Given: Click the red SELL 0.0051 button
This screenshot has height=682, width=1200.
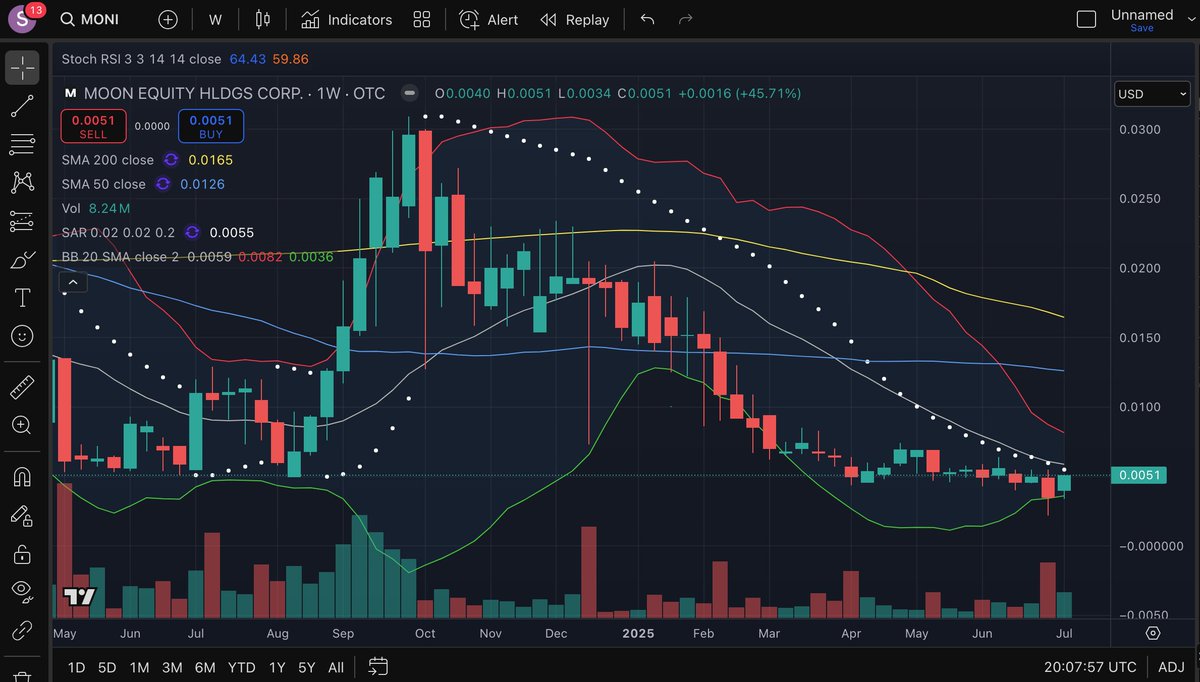Looking at the screenshot, I should click(93, 126).
